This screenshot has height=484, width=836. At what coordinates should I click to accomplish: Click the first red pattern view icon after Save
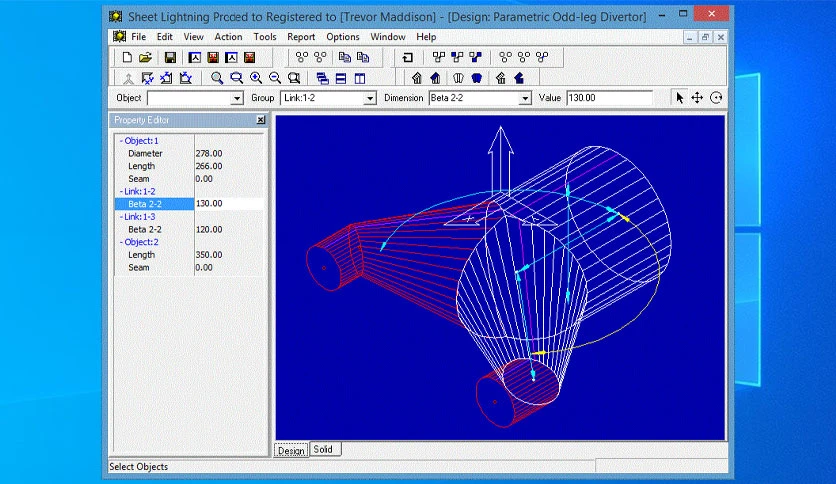click(213, 57)
